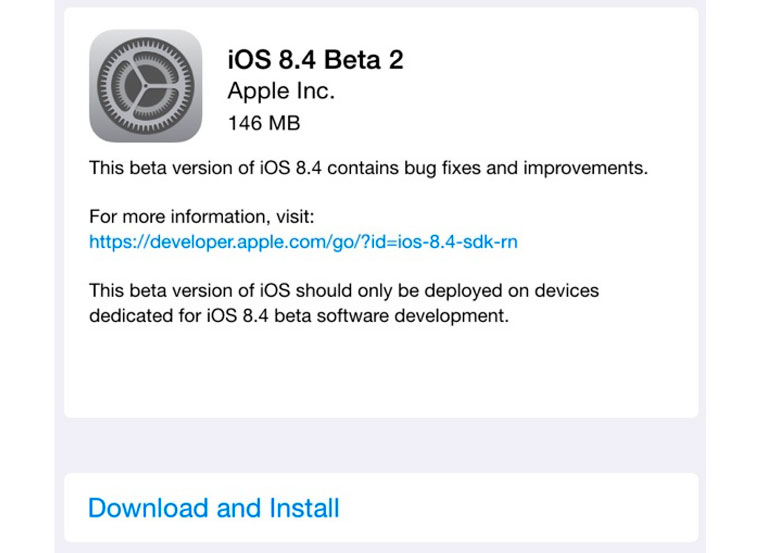Click the "146 MB" update size text
Screen dimensions: 760x553
[x=264, y=124]
